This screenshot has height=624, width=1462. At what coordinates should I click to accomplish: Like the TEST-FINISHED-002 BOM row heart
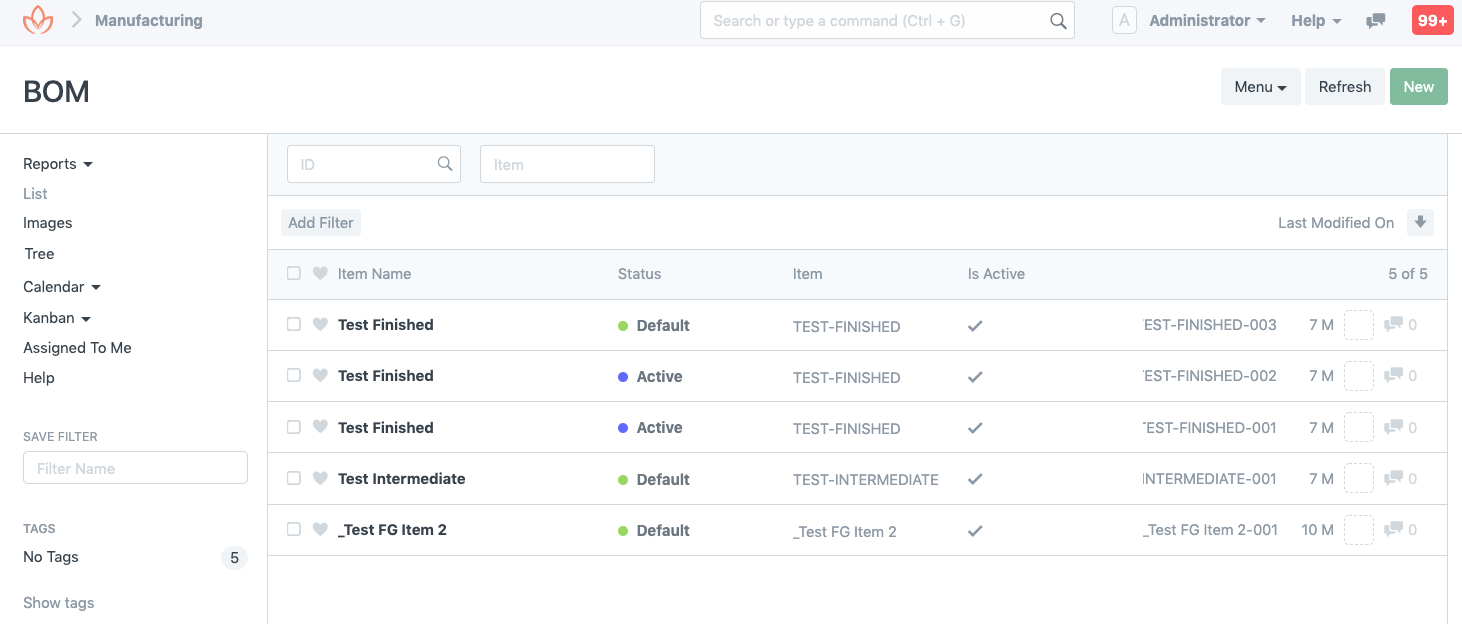point(320,375)
